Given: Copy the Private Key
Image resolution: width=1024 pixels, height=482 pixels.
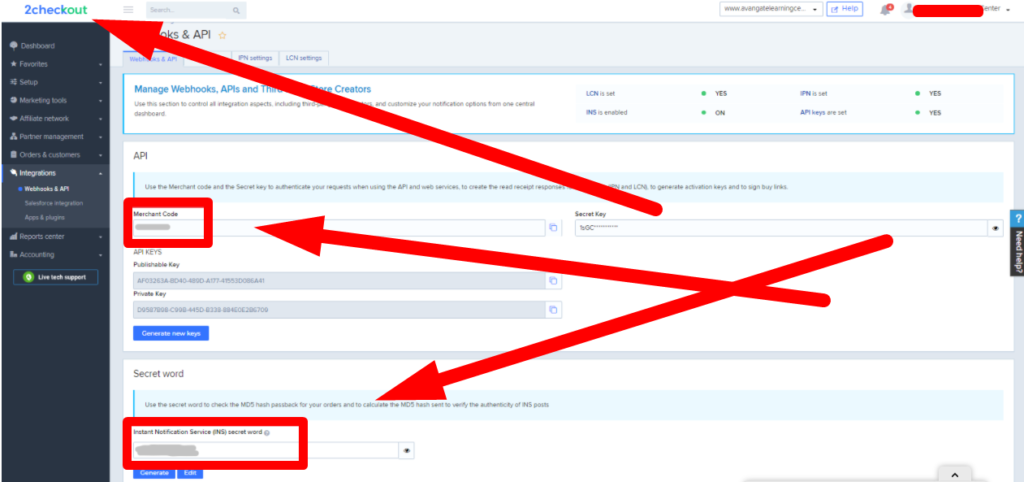Looking at the screenshot, I should click(x=552, y=310).
